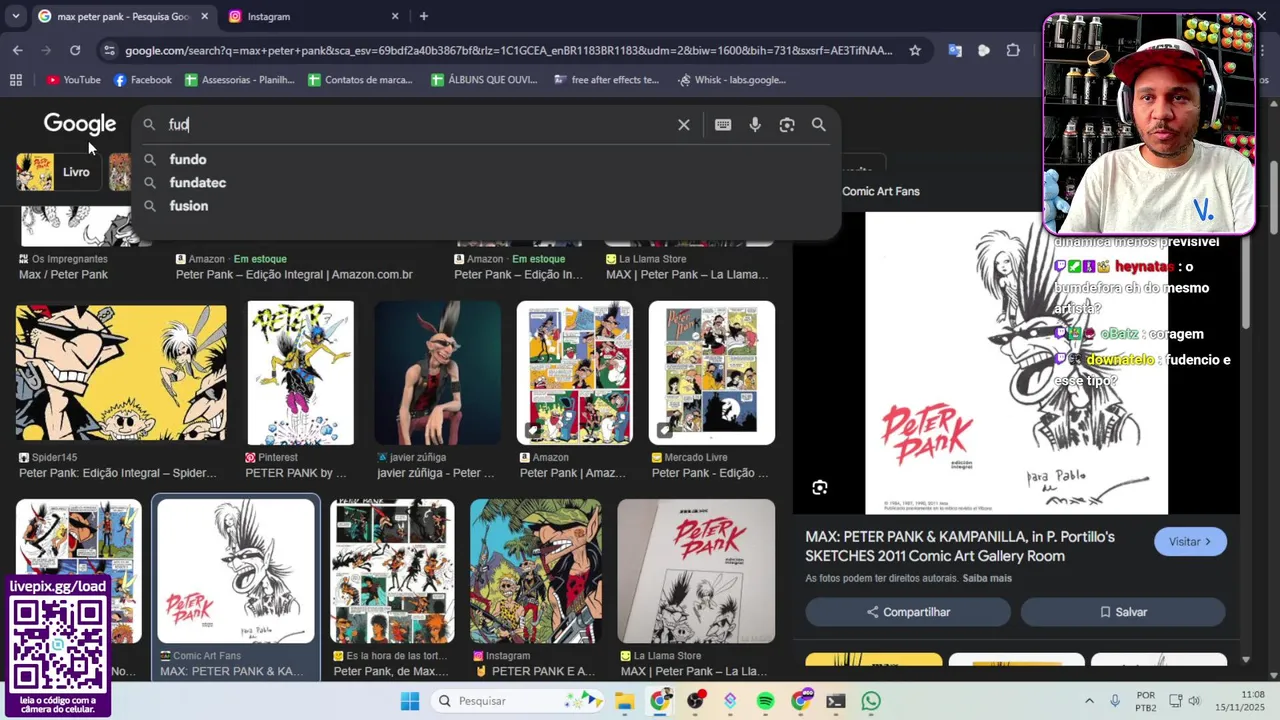1280x720 pixels.
Task: Click the browser address bar URL
Action: [509, 50]
